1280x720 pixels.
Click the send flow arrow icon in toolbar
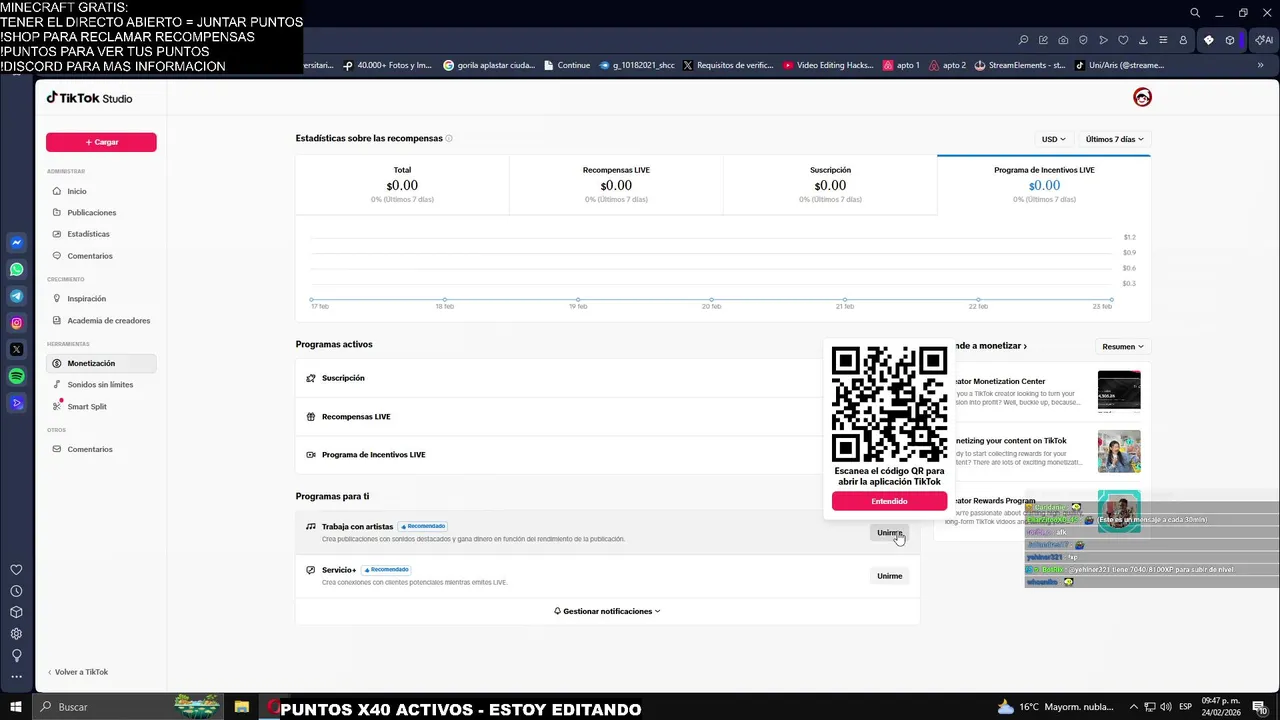(1103, 40)
